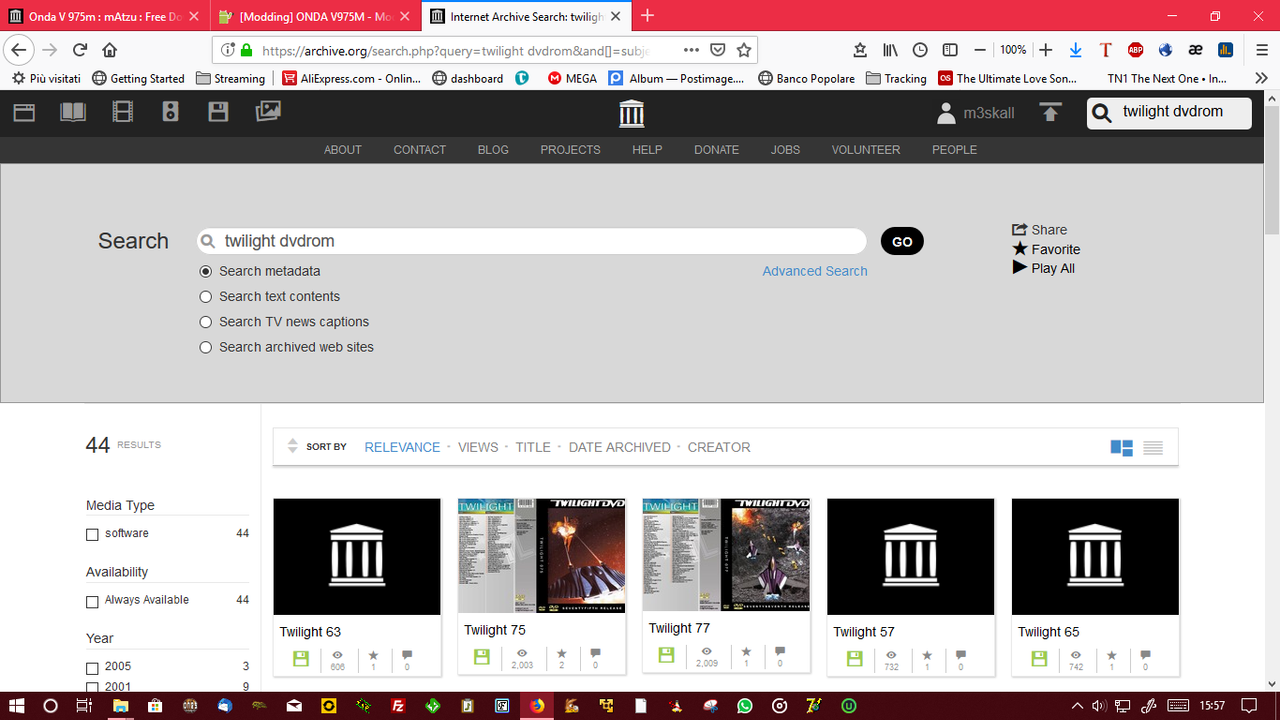The height and width of the screenshot is (720, 1280).
Task: Open the Software (floppy) icon in Archive navbar
Action: (218, 112)
